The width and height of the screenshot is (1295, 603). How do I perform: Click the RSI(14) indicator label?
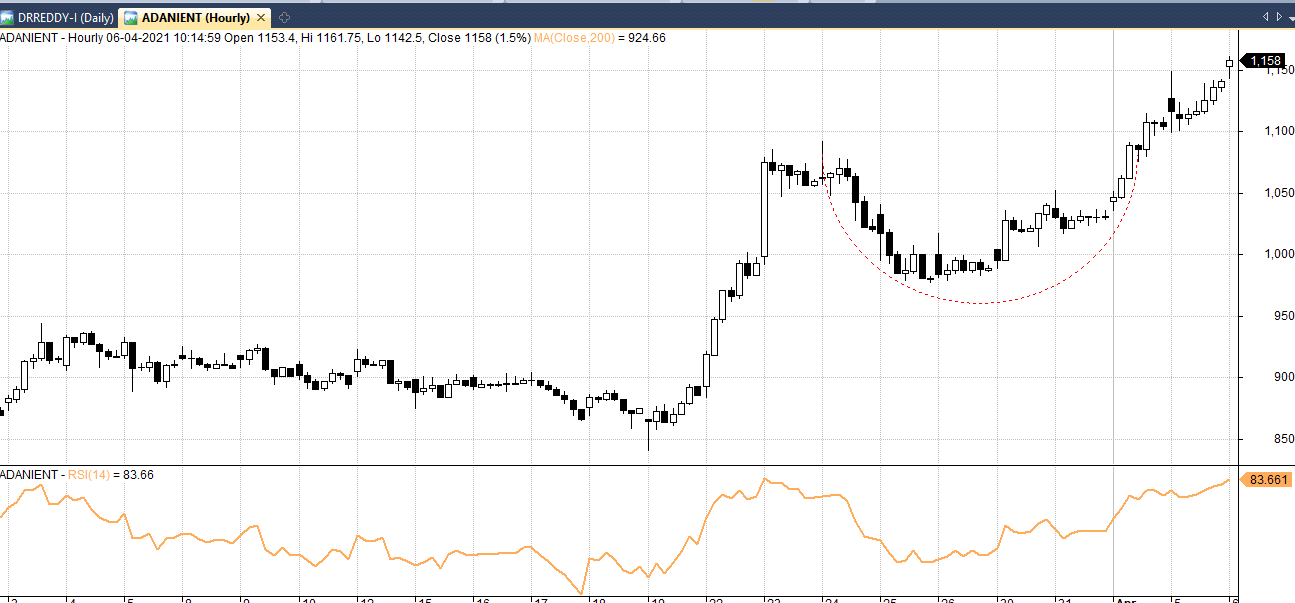(x=90, y=474)
